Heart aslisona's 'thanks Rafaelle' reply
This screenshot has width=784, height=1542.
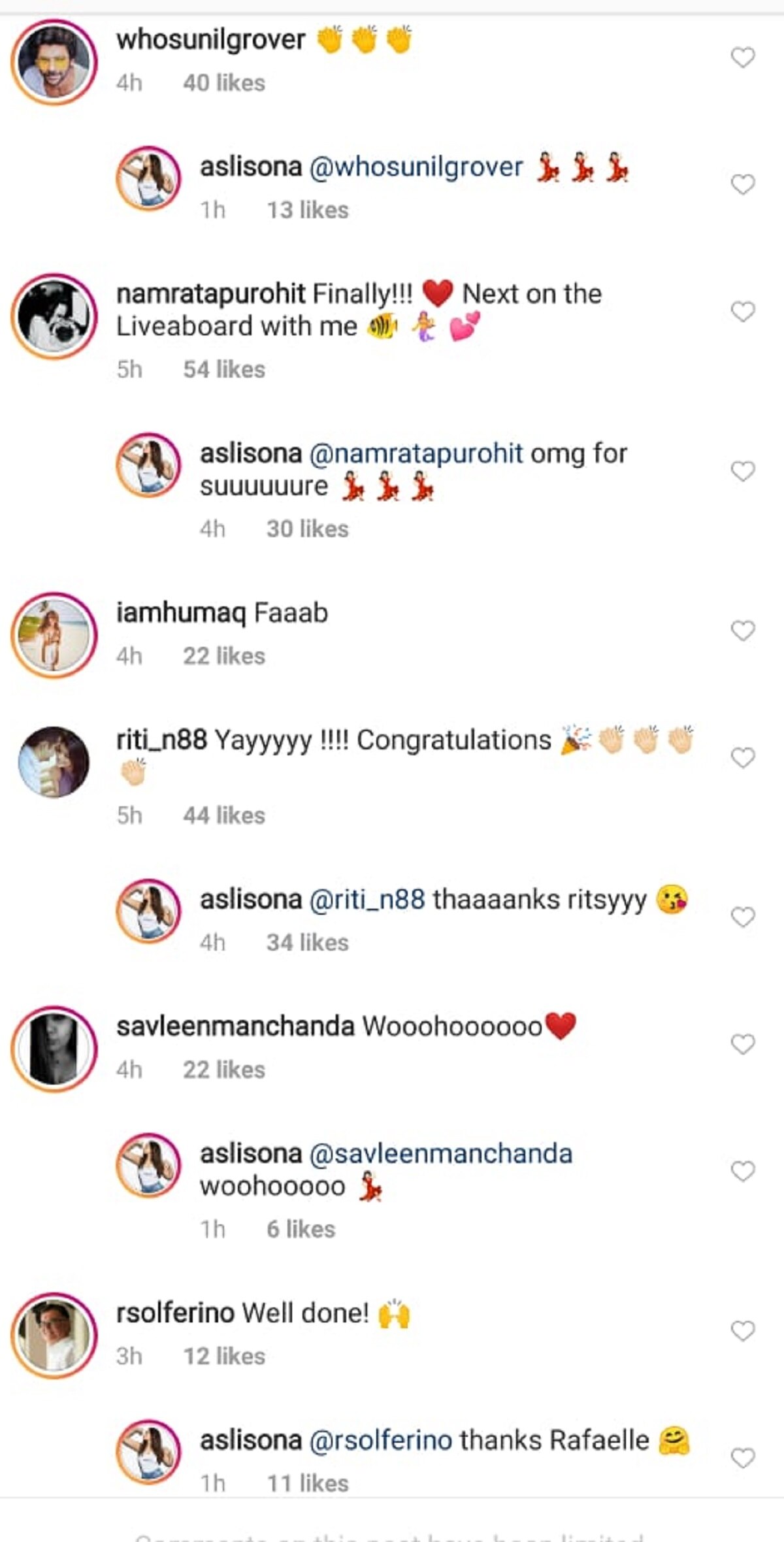[743, 1458]
